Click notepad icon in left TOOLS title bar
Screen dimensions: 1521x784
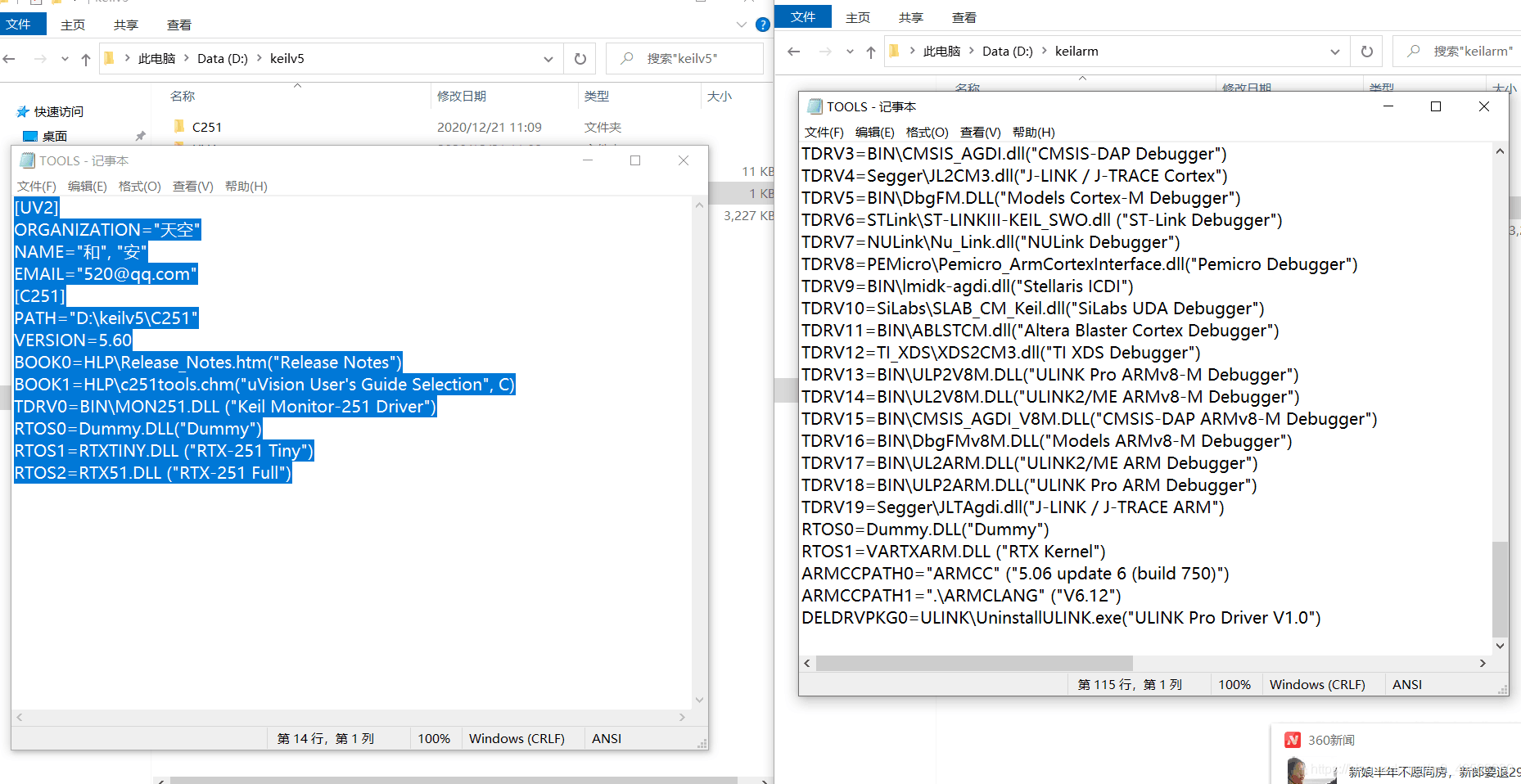(27, 160)
